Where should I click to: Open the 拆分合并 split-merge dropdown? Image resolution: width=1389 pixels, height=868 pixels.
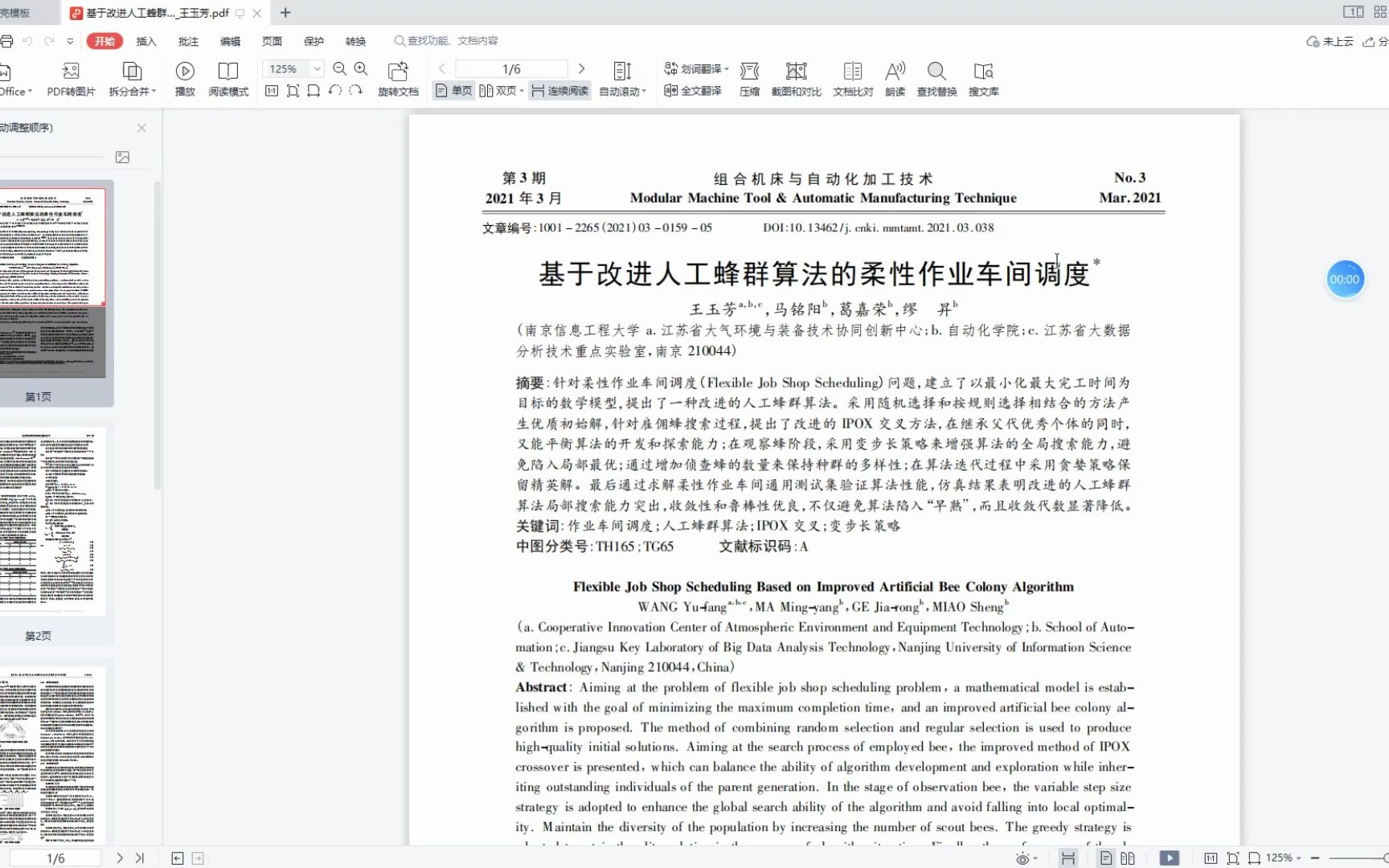132,80
